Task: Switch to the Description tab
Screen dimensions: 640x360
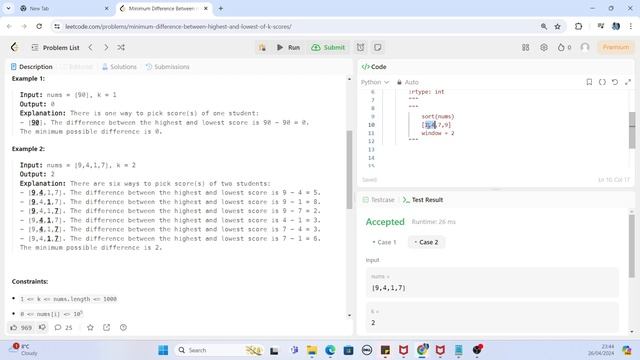Action: click(32, 67)
